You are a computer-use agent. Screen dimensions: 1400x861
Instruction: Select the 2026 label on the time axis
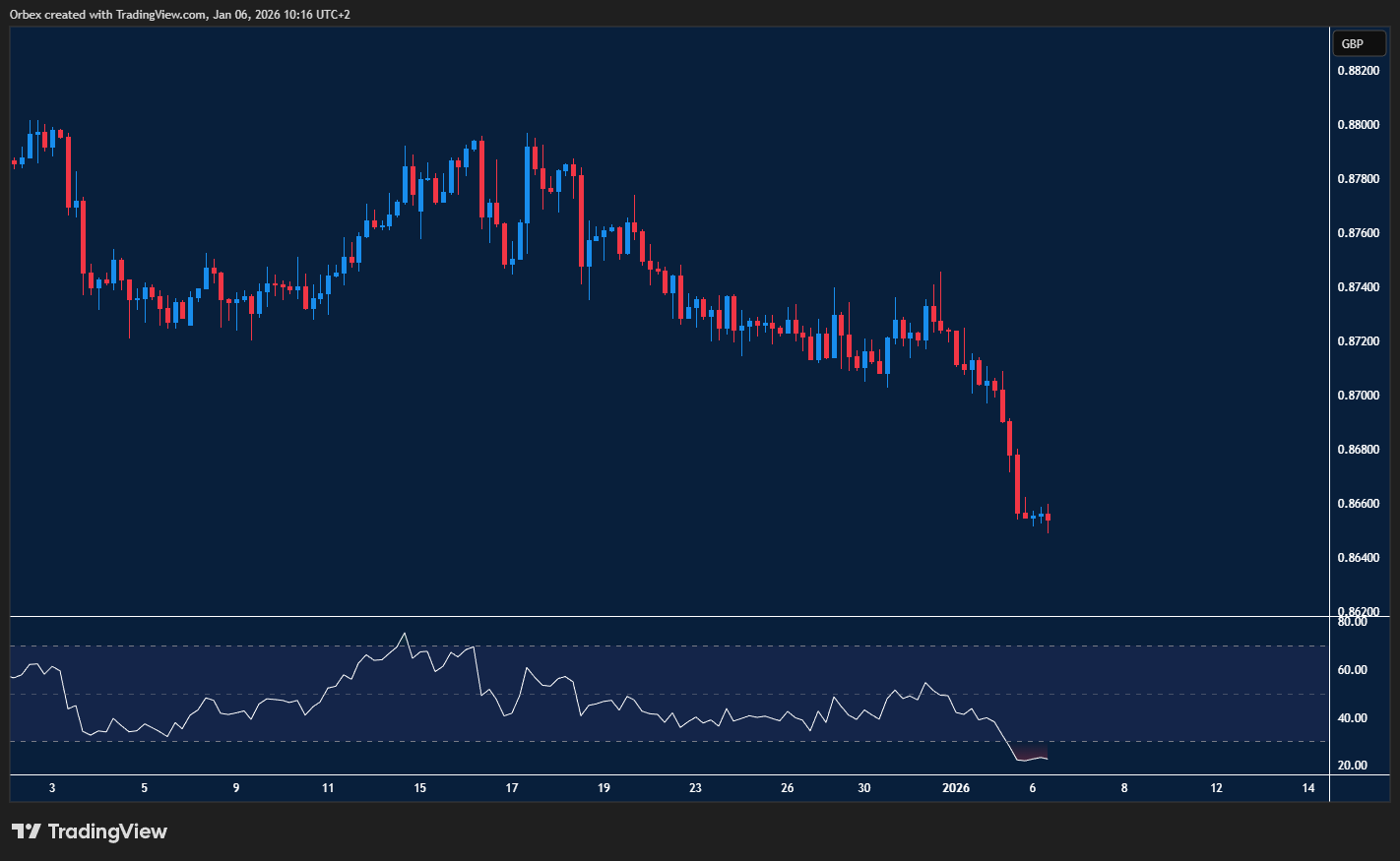click(x=956, y=788)
